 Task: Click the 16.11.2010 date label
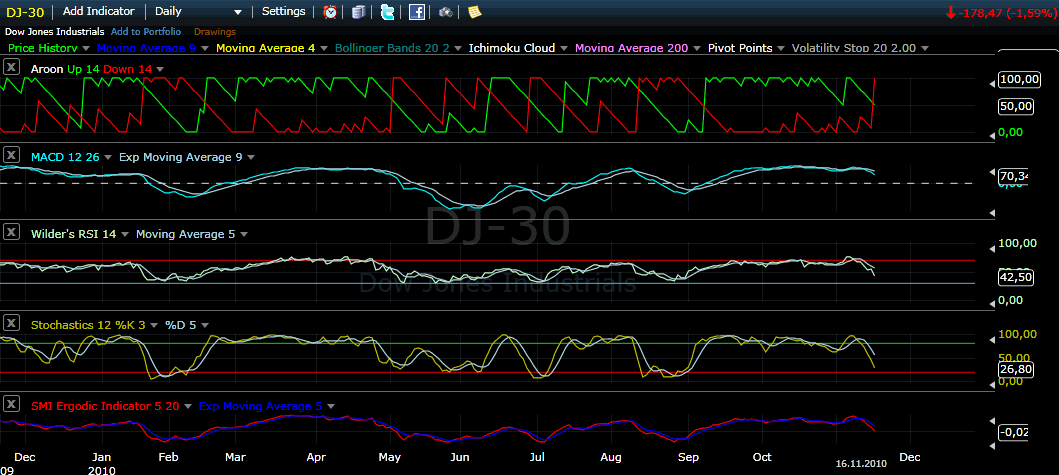point(860,463)
